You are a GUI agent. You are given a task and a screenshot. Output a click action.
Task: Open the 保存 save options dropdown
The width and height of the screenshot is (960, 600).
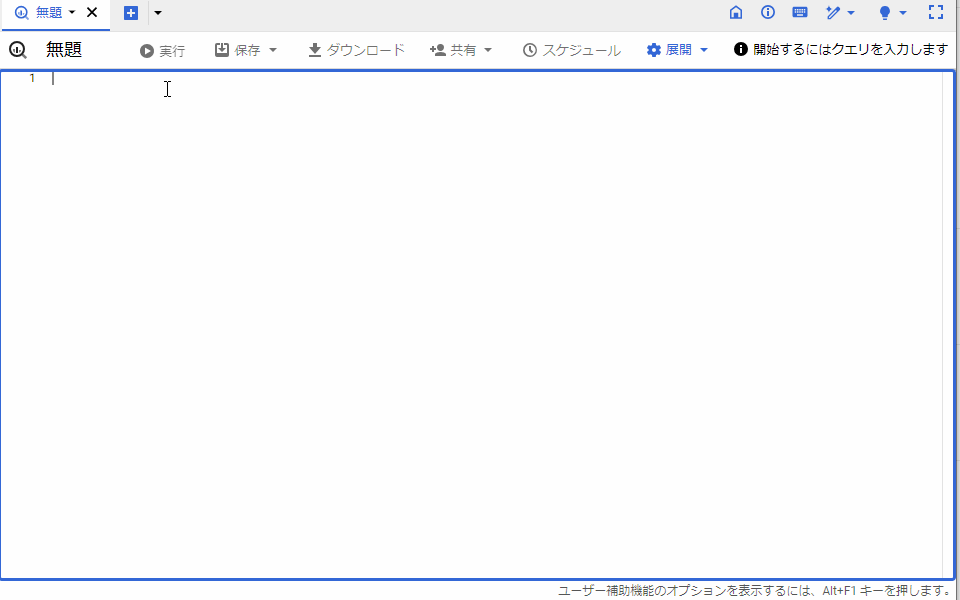pyautogui.click(x=272, y=50)
